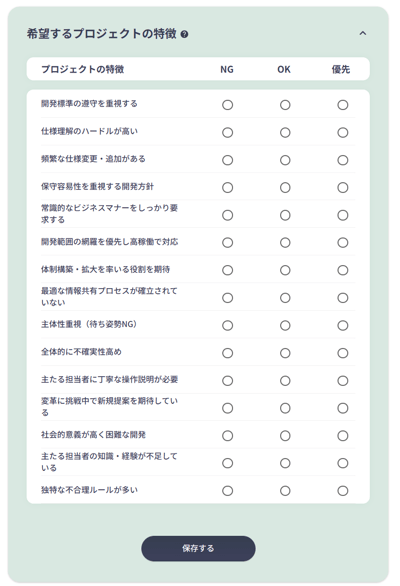This screenshot has width=400, height=586.
Task: Select NG for 独特な不合理ルールが多い
Action: (x=227, y=491)
